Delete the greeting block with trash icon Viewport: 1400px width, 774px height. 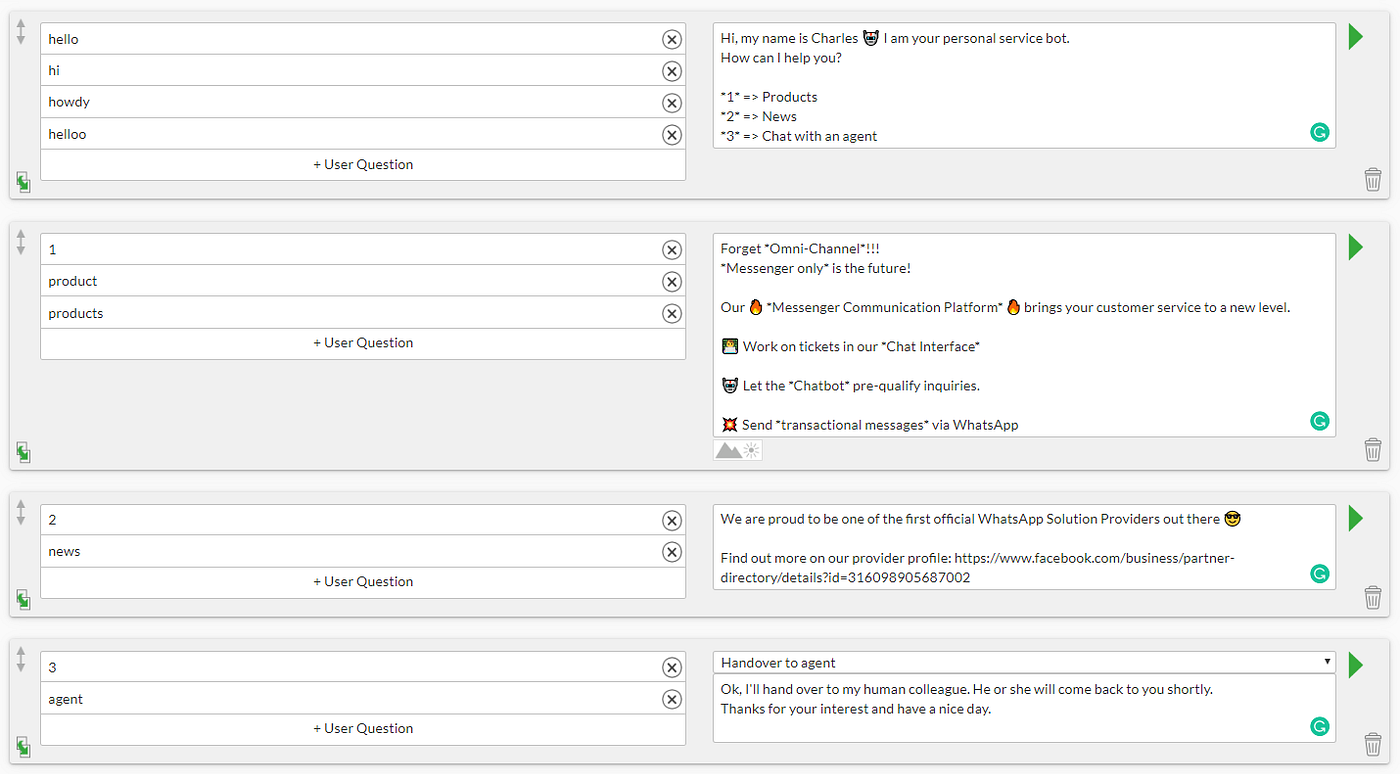click(1373, 179)
